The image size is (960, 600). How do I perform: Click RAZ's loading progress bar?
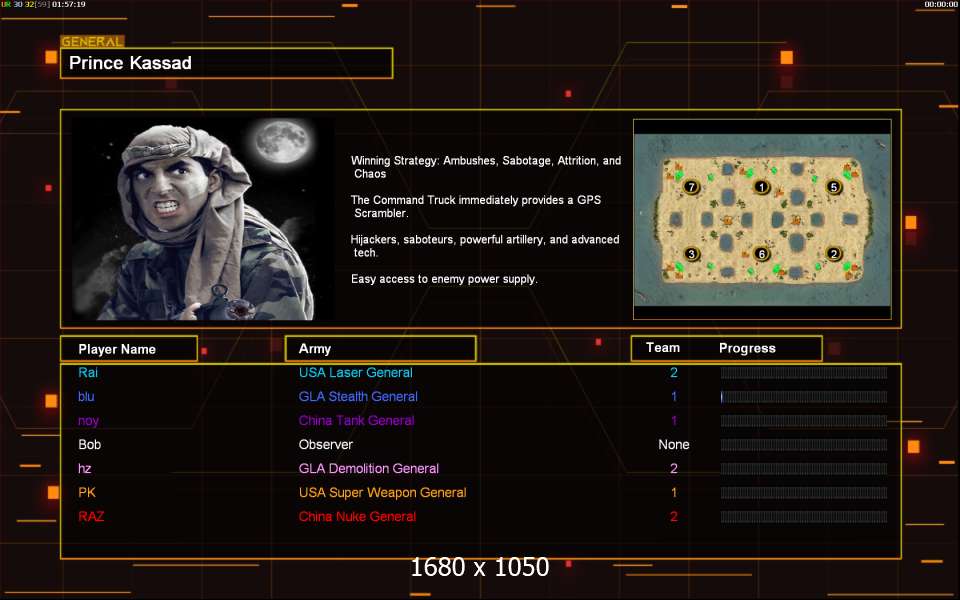pos(804,517)
